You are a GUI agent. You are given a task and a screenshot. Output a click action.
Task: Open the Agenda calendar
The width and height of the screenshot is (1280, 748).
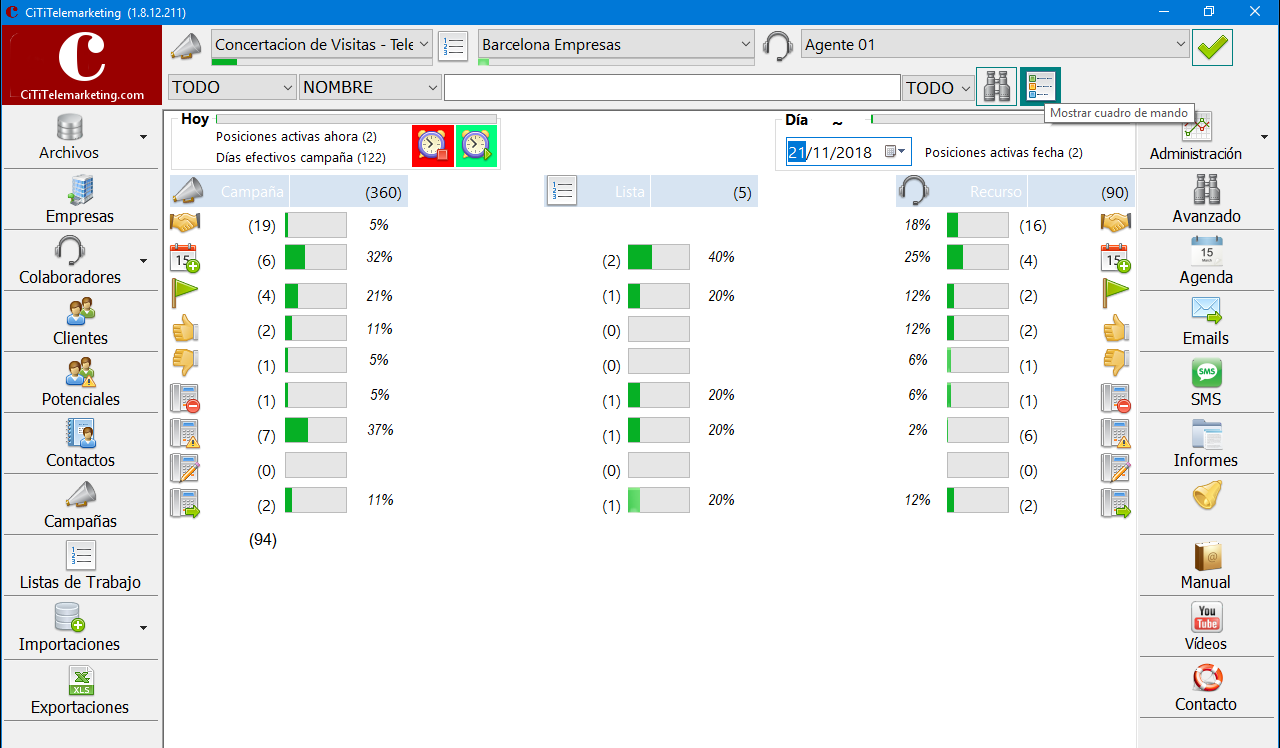click(1206, 260)
